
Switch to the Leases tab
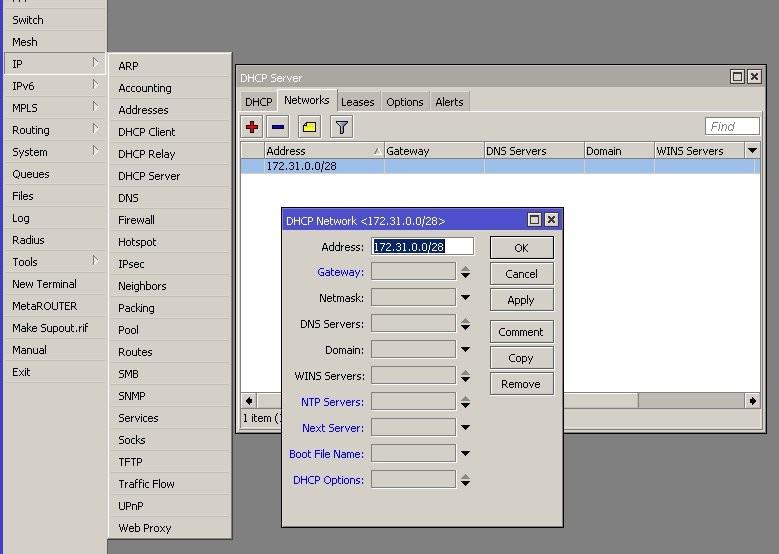(358, 102)
